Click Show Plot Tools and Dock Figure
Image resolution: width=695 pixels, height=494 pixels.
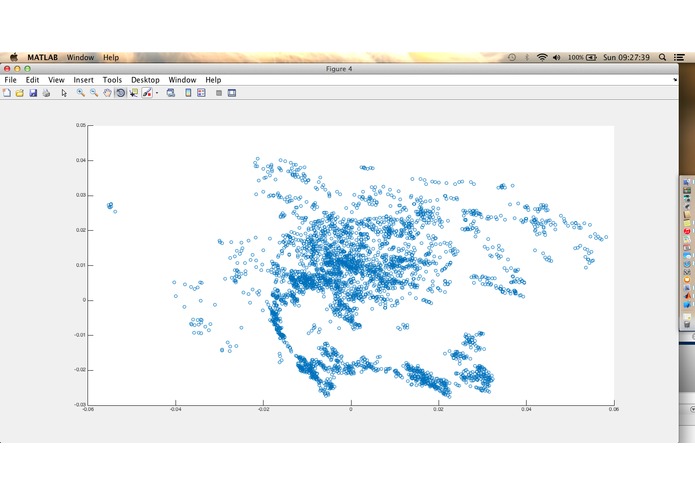[232, 93]
